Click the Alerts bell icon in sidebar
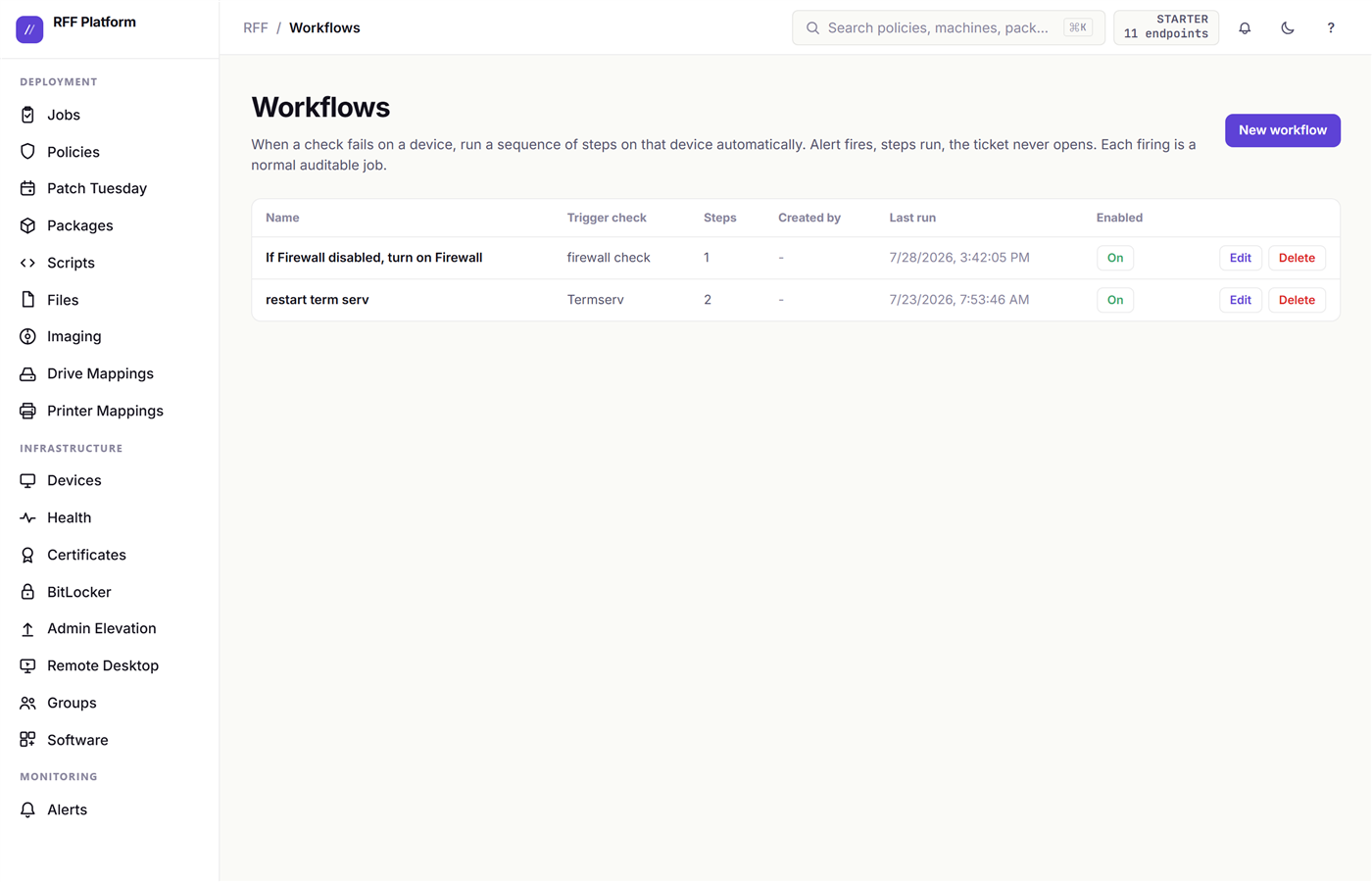 tap(27, 809)
